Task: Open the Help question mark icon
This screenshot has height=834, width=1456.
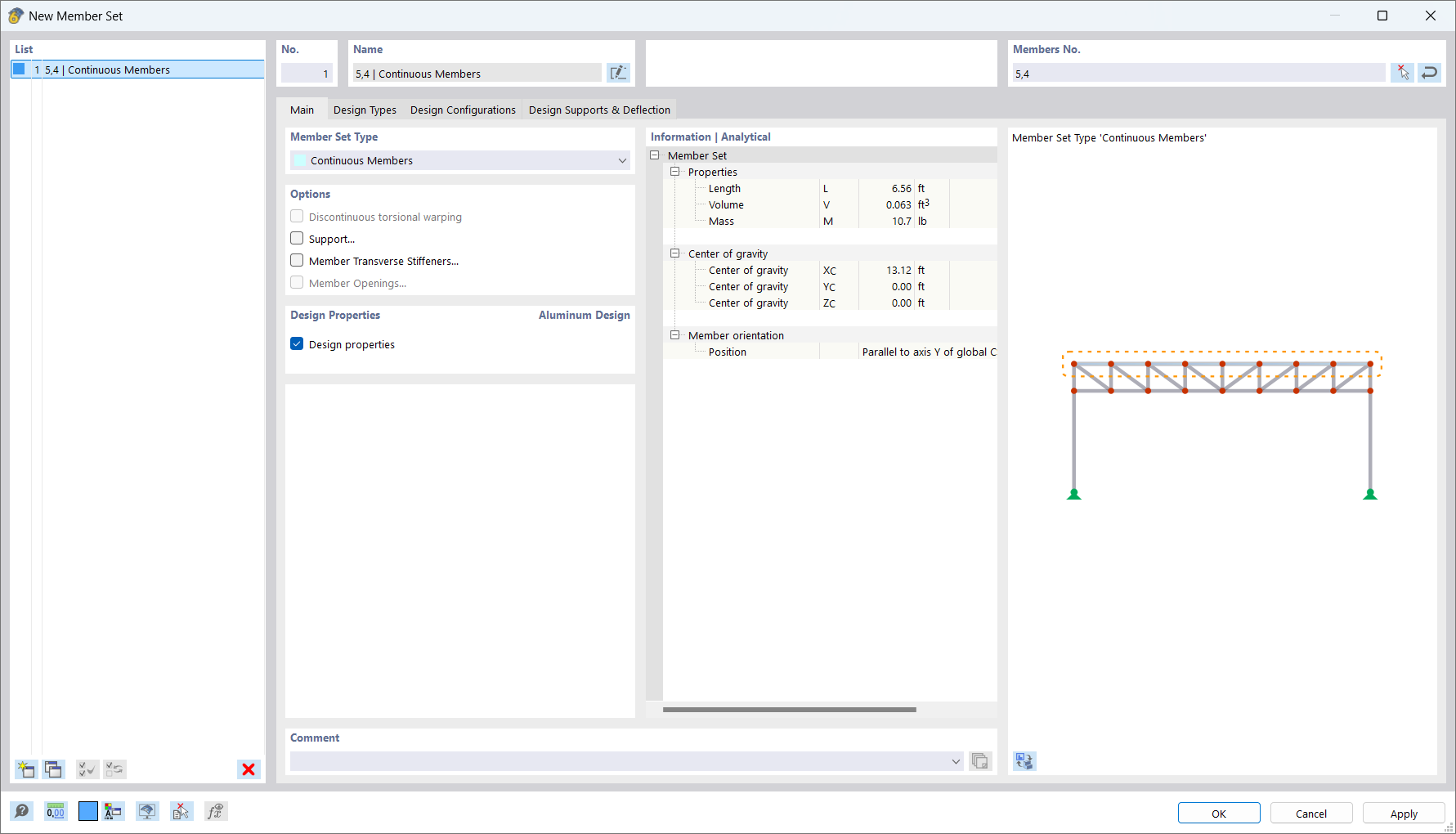Action: click(22, 811)
